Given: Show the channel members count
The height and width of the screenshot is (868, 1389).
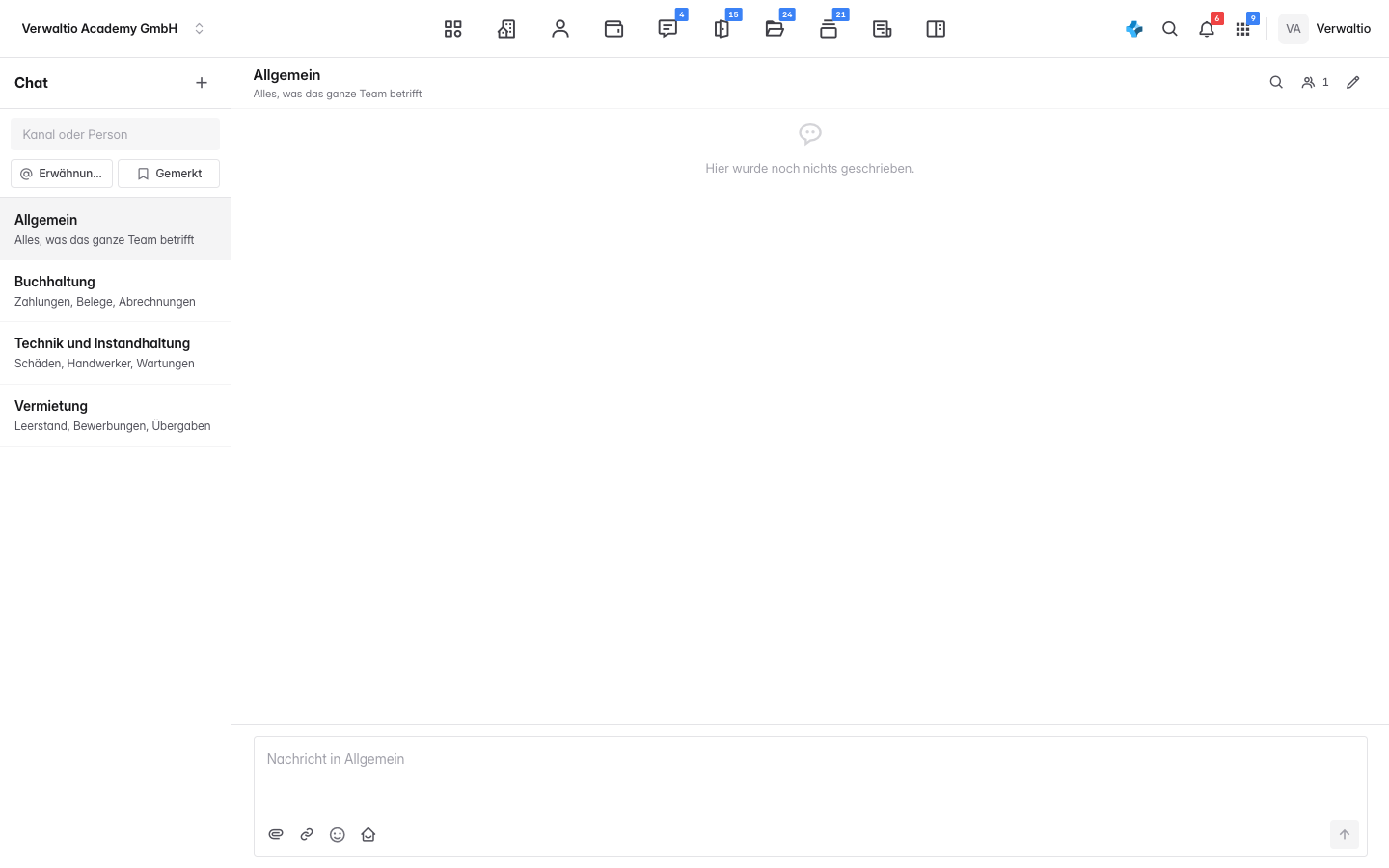Looking at the screenshot, I should [1315, 83].
